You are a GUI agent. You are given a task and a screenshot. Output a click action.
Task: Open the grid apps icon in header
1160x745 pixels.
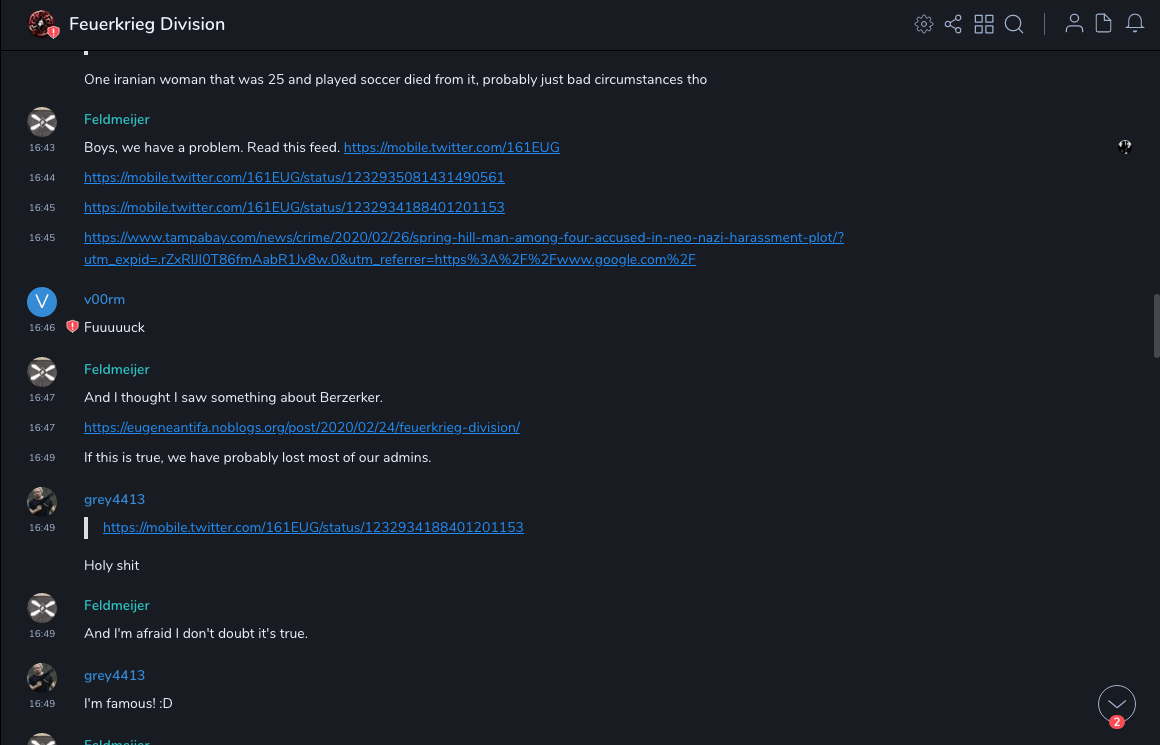984,24
